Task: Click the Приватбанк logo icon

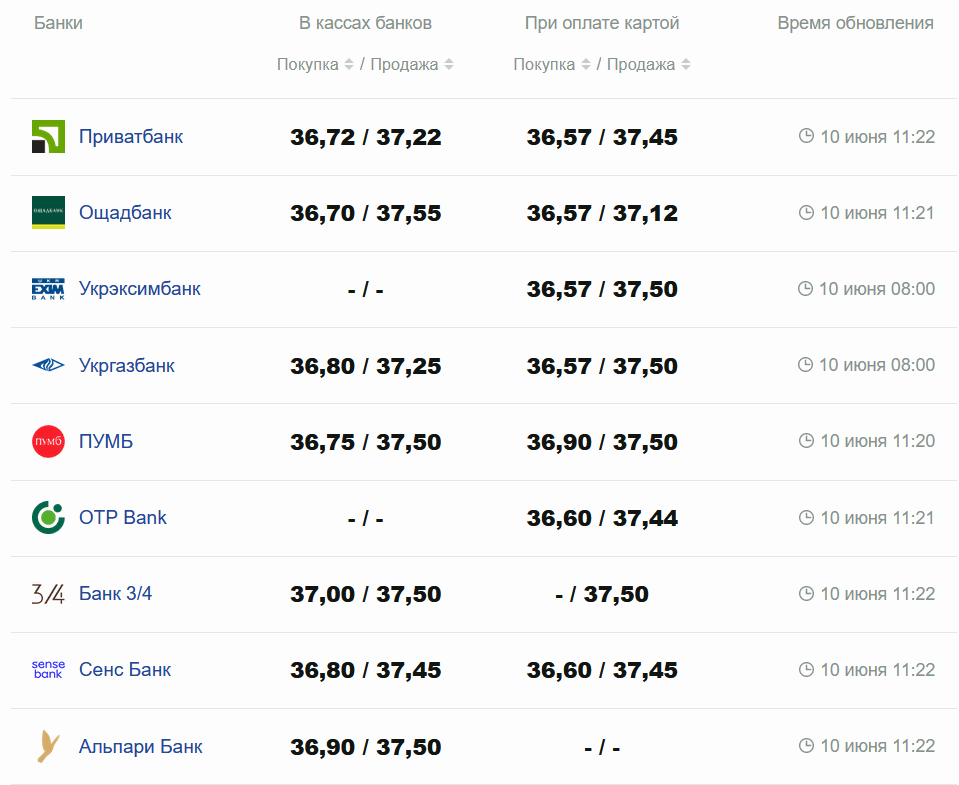Action: coord(48,137)
